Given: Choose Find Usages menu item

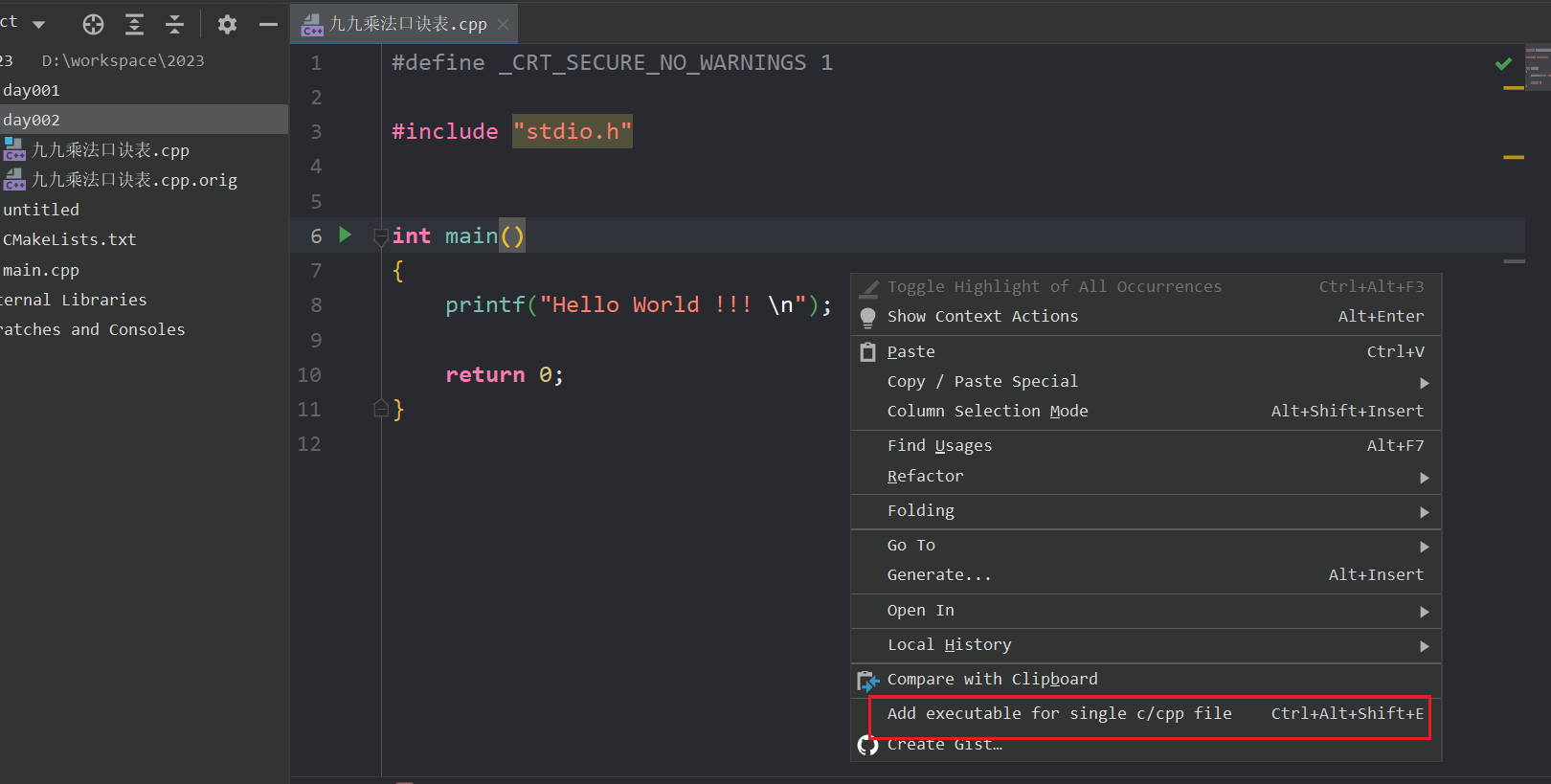Looking at the screenshot, I should click(x=1146, y=445).
